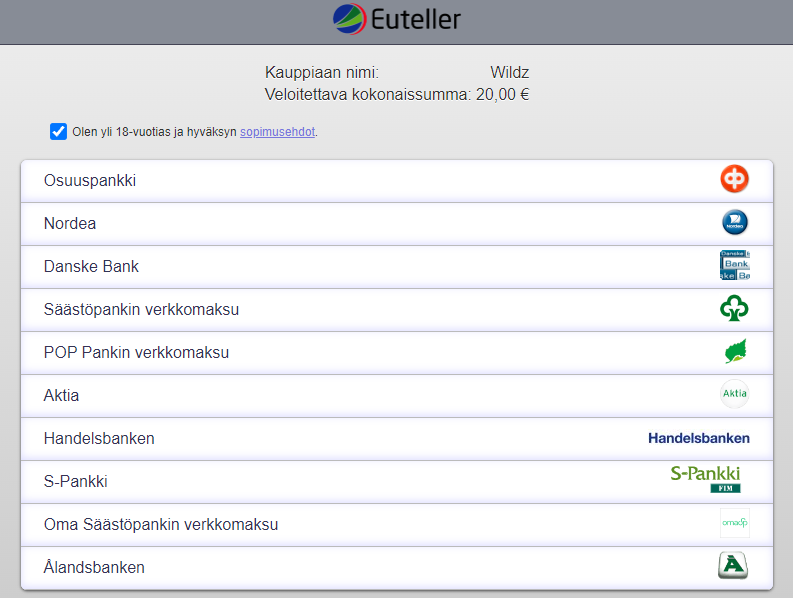Click the Danske Bank logo icon
This screenshot has height=598, width=793.
point(735,265)
